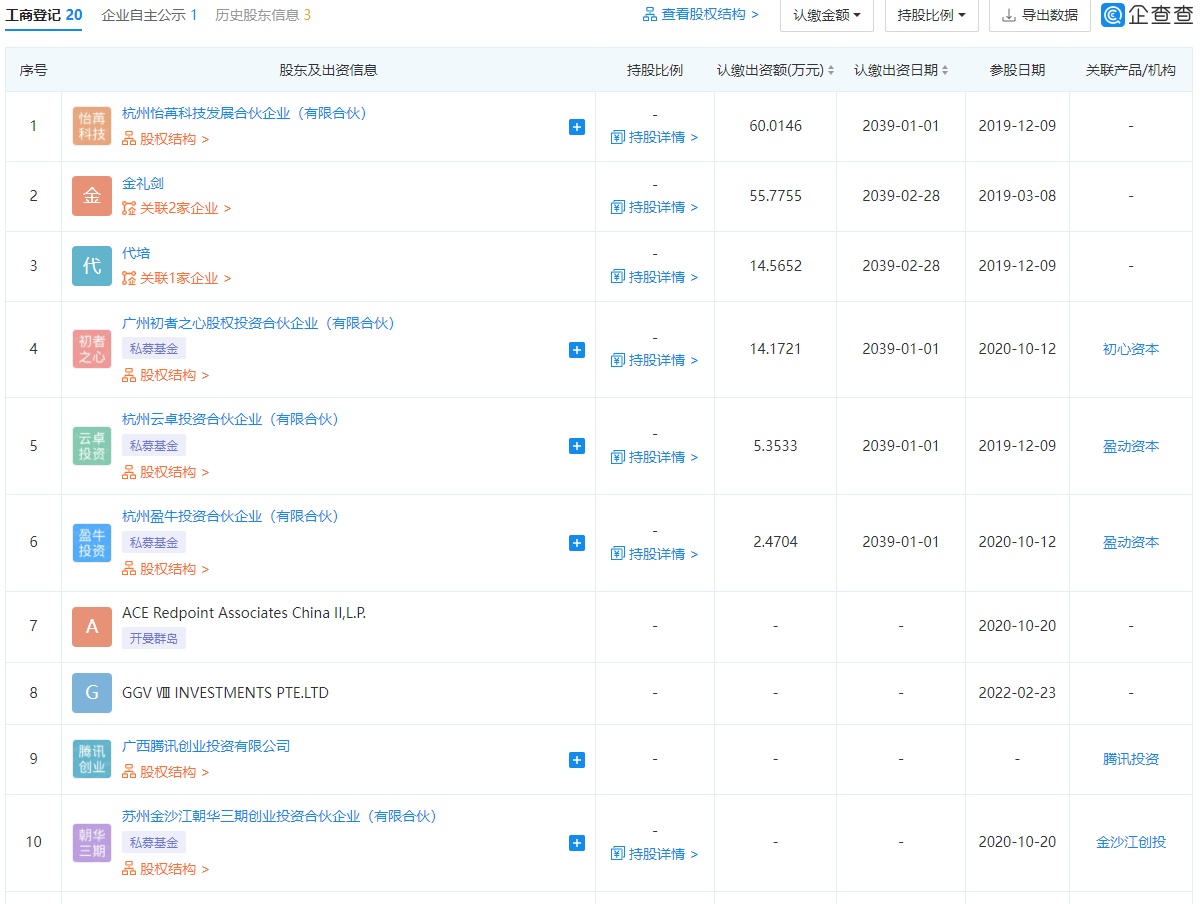
Task: Open 持股详情 for 代培
Action: pos(655,277)
